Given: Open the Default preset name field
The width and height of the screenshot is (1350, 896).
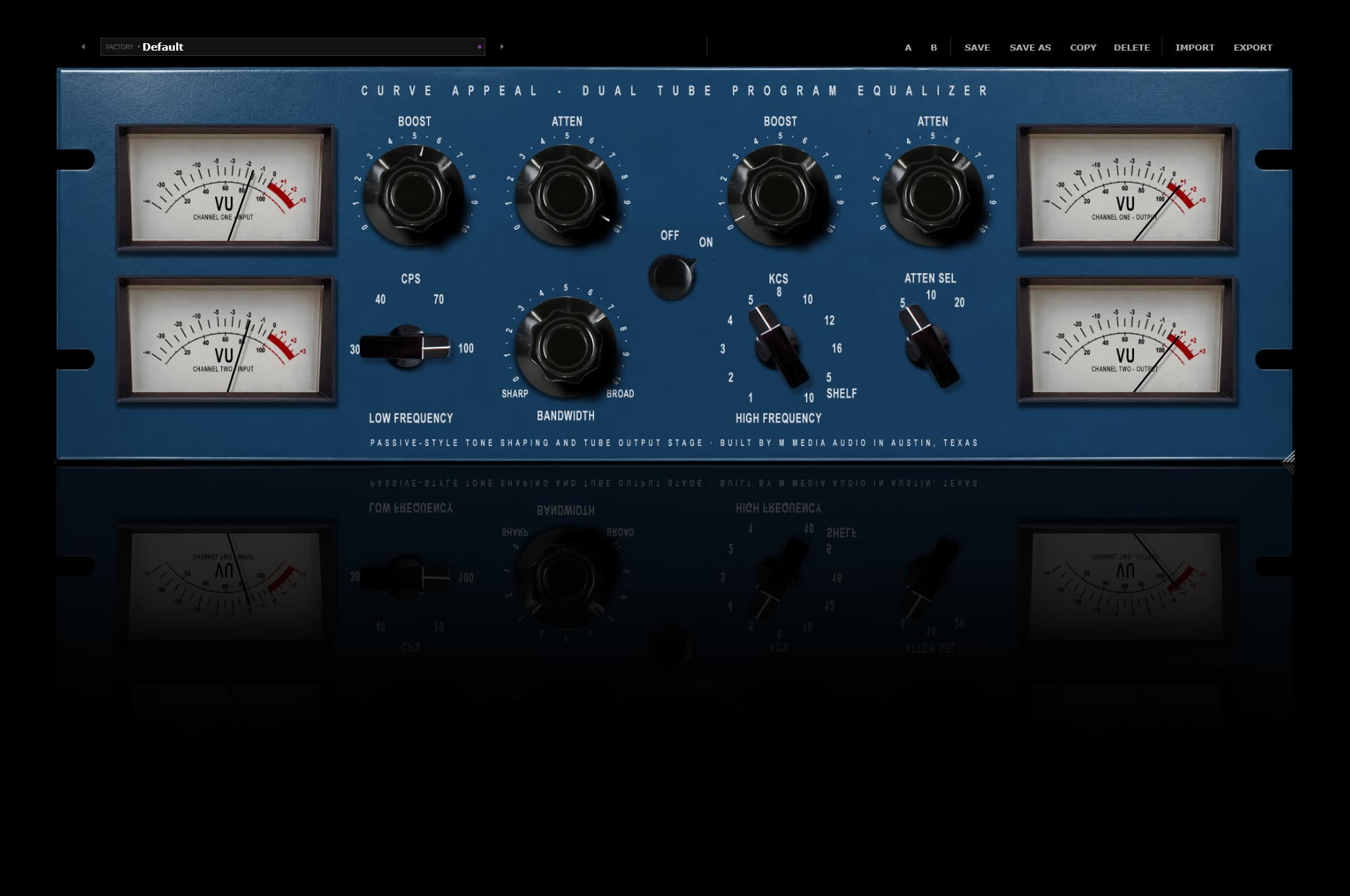Looking at the screenshot, I should 292,47.
